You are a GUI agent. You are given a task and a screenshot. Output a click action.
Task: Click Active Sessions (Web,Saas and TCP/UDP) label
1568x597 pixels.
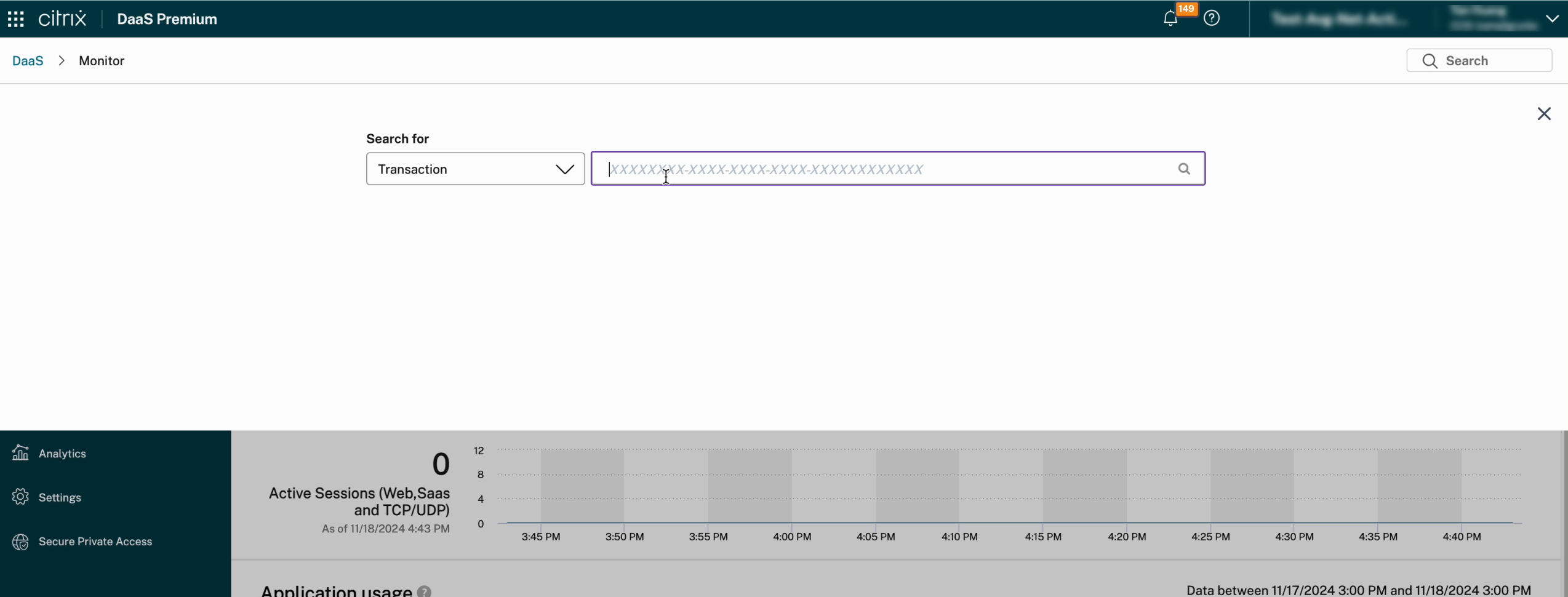tap(359, 501)
